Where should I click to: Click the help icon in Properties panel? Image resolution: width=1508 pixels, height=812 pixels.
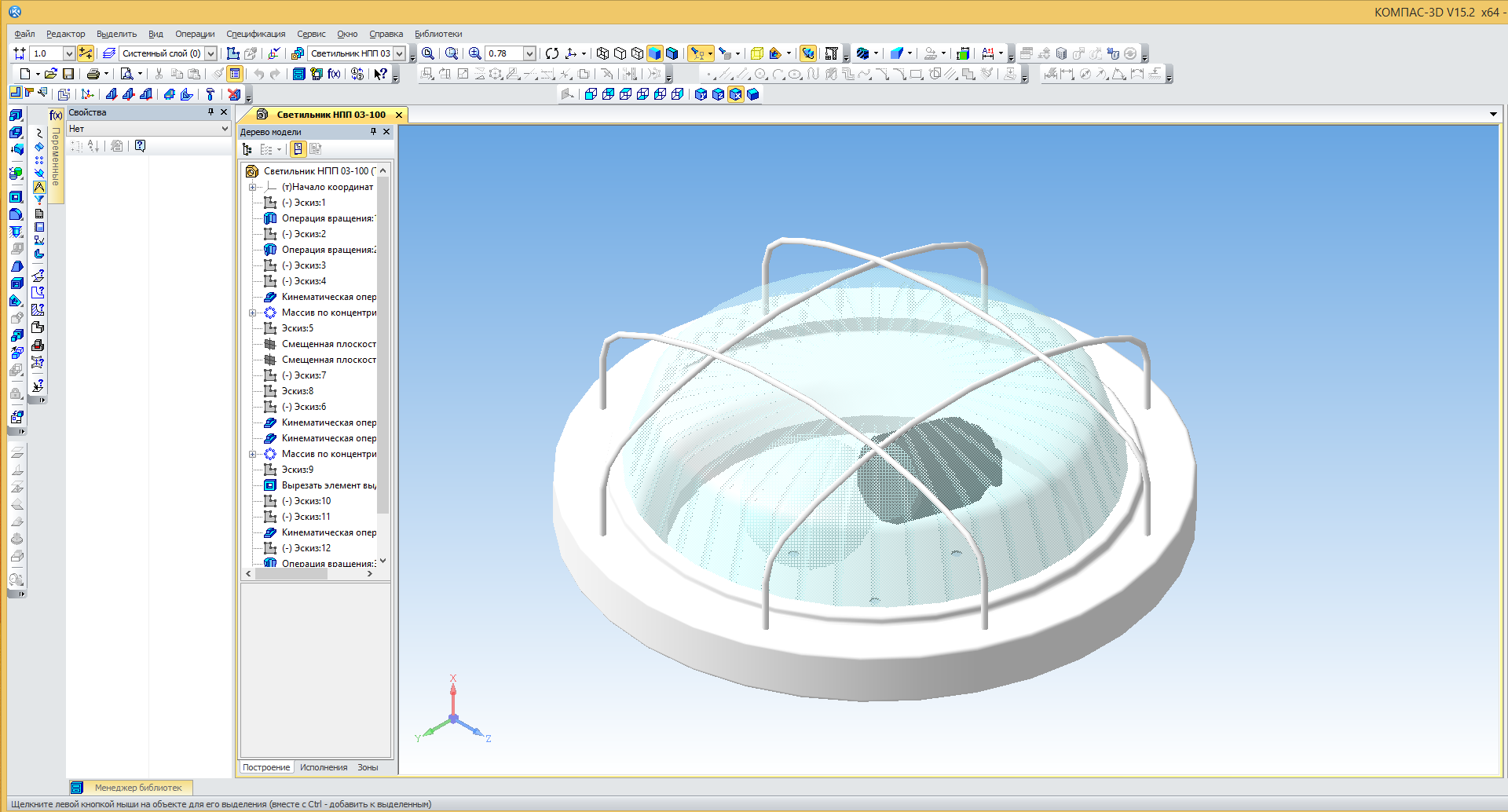point(140,146)
